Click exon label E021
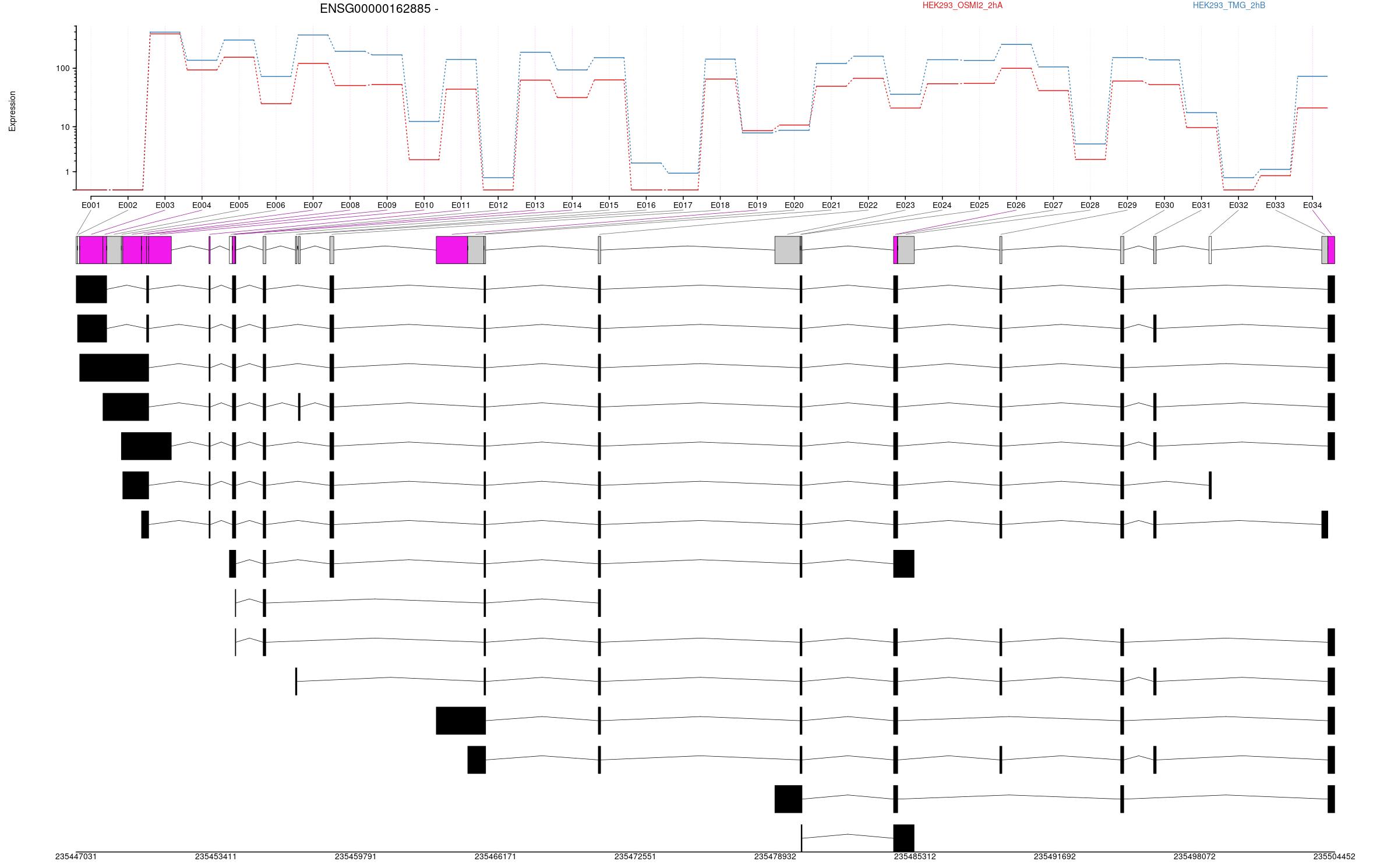 pyautogui.click(x=831, y=205)
